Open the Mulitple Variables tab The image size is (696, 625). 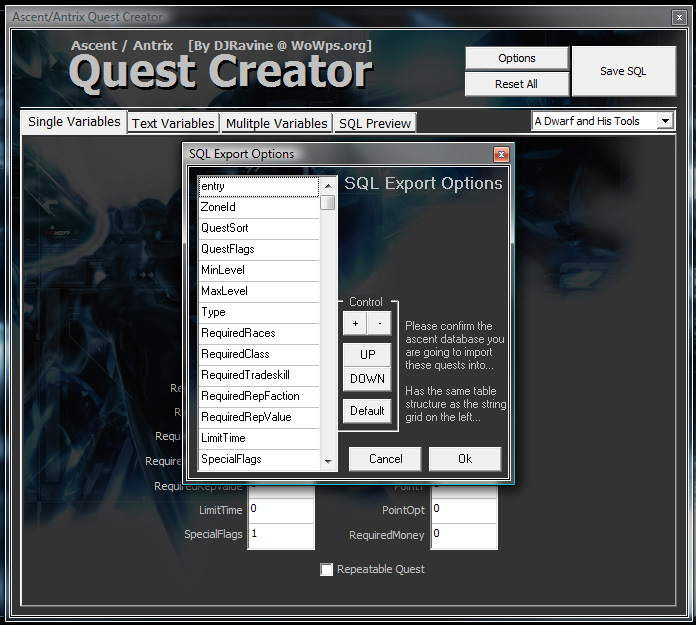pos(277,123)
